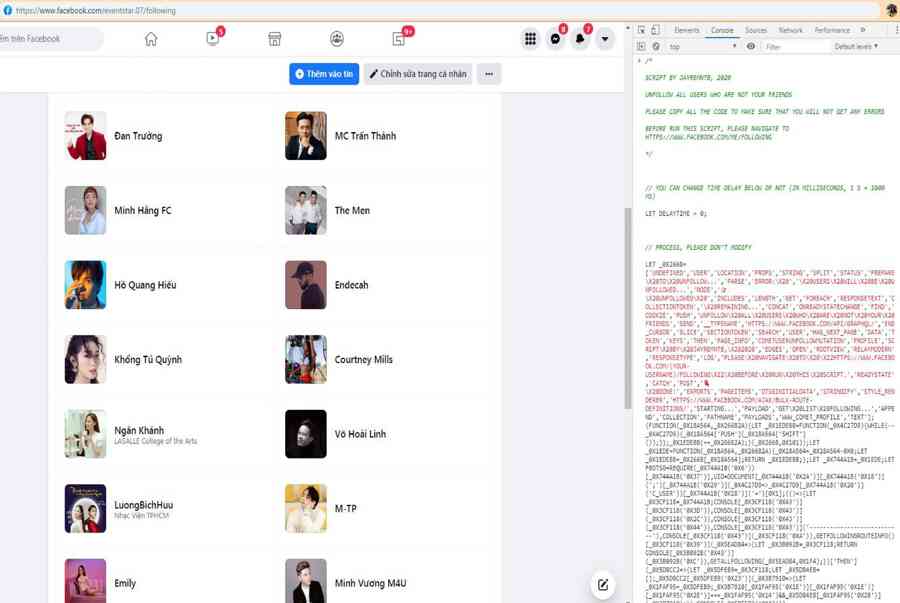Click Minh Hằng FC's thumbnail
This screenshot has width=900, height=603.
tap(86, 211)
